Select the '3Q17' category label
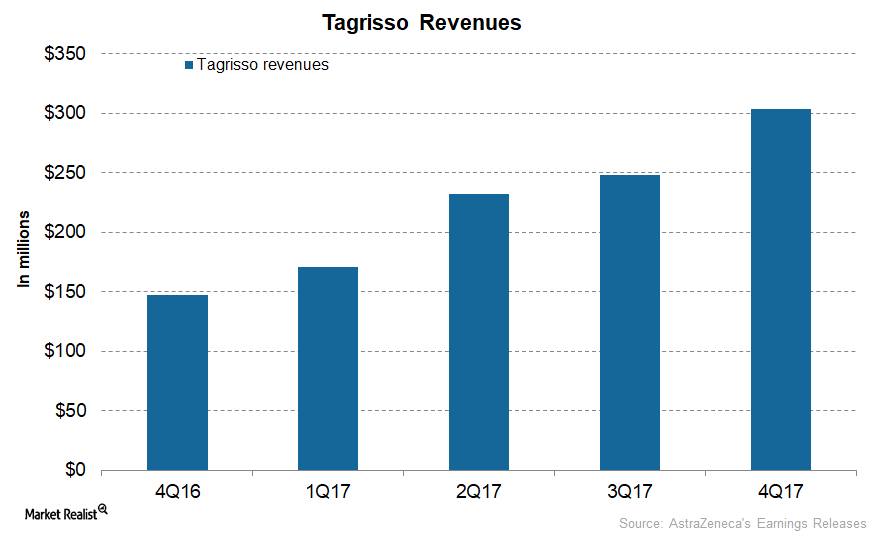 point(630,492)
